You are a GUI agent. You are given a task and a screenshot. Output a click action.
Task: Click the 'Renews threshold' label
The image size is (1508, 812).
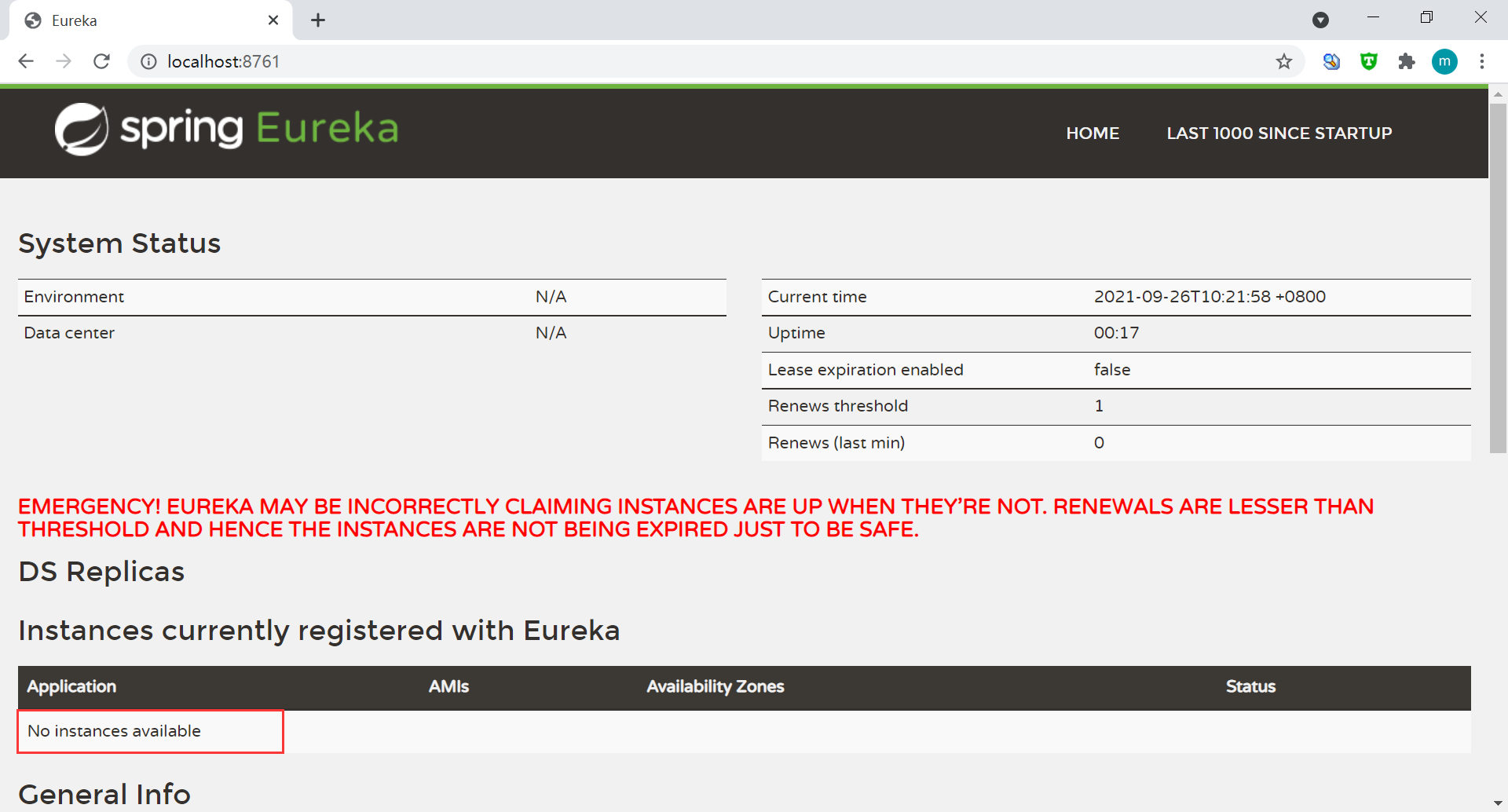(x=838, y=406)
